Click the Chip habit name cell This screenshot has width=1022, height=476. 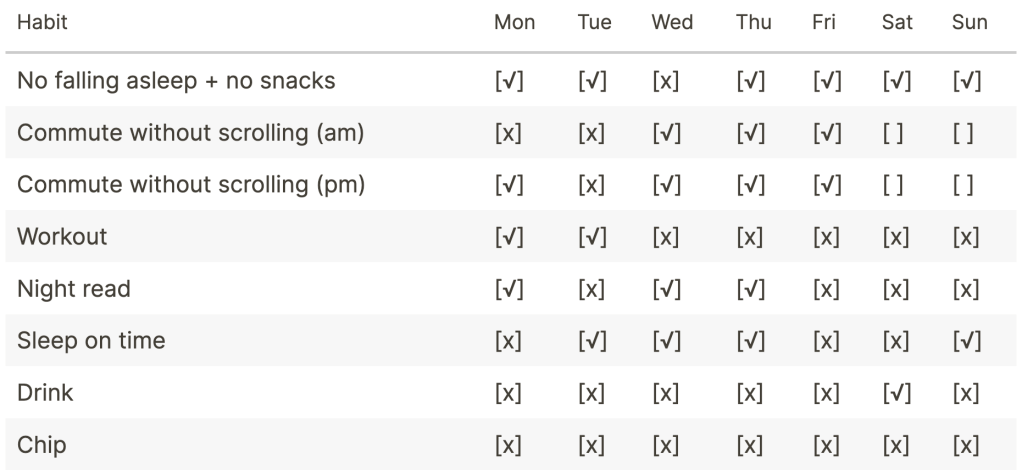(42, 445)
